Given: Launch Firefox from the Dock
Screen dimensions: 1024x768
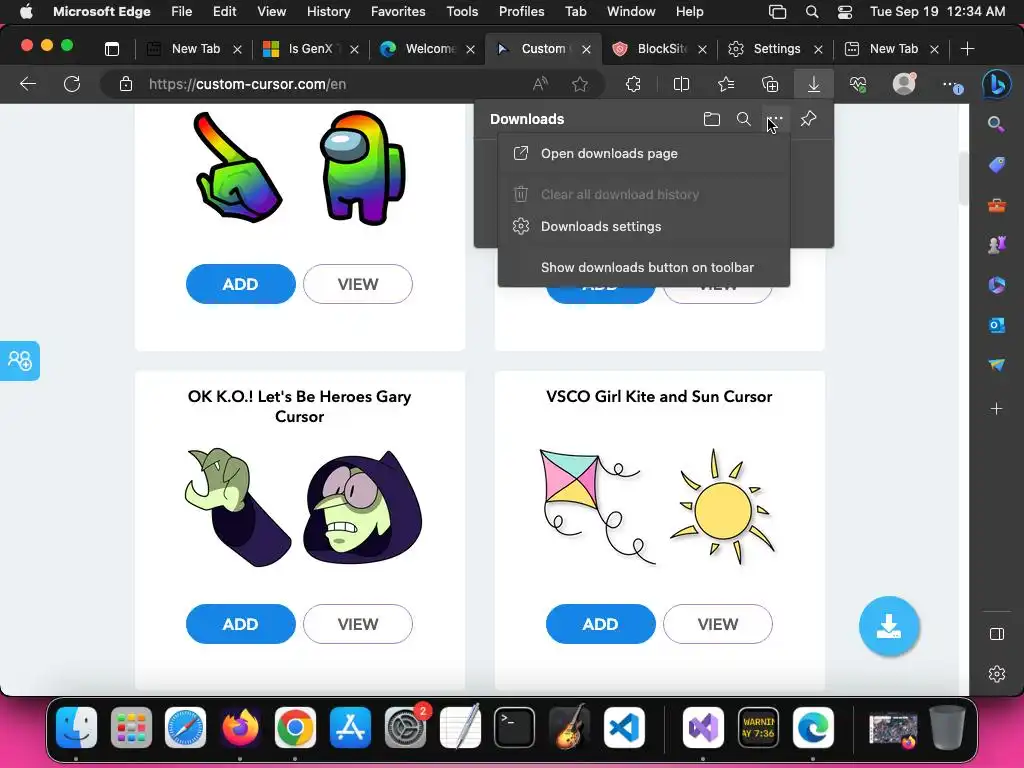Looking at the screenshot, I should [240, 728].
